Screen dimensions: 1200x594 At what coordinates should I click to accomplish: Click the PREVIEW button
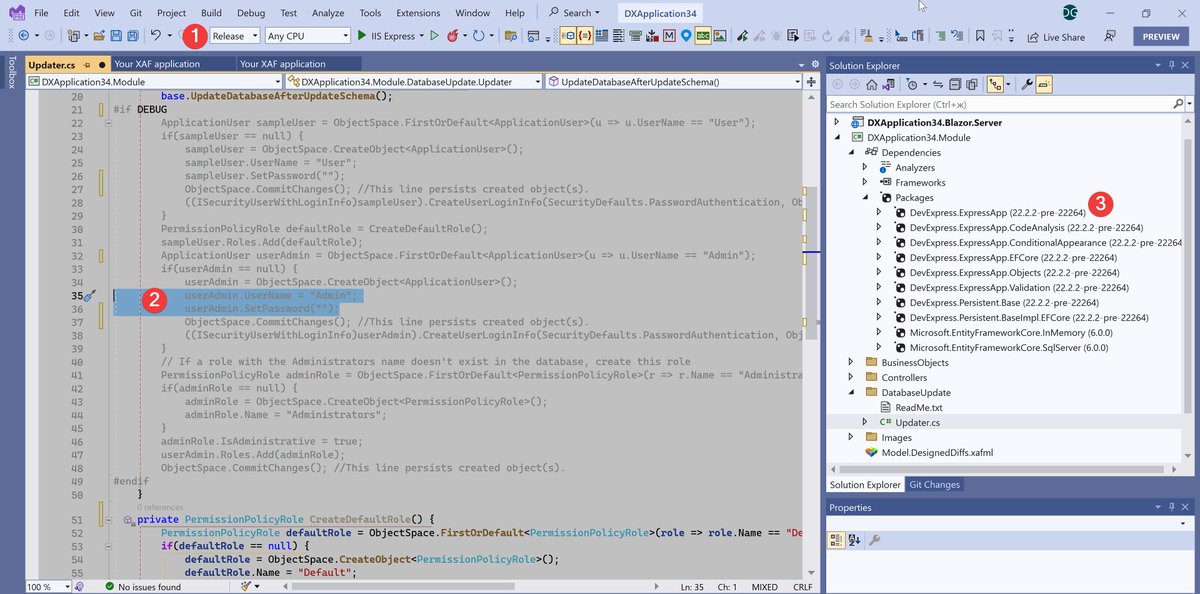click(1161, 36)
